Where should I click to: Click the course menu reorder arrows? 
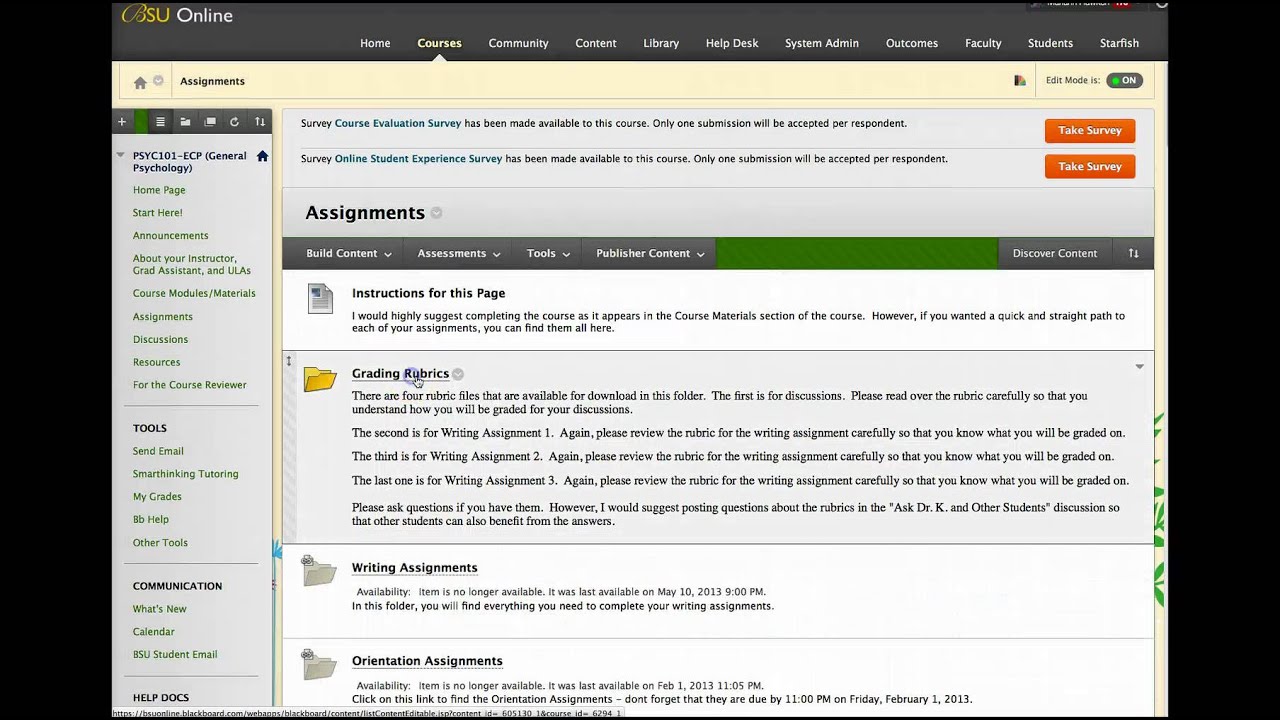260,122
